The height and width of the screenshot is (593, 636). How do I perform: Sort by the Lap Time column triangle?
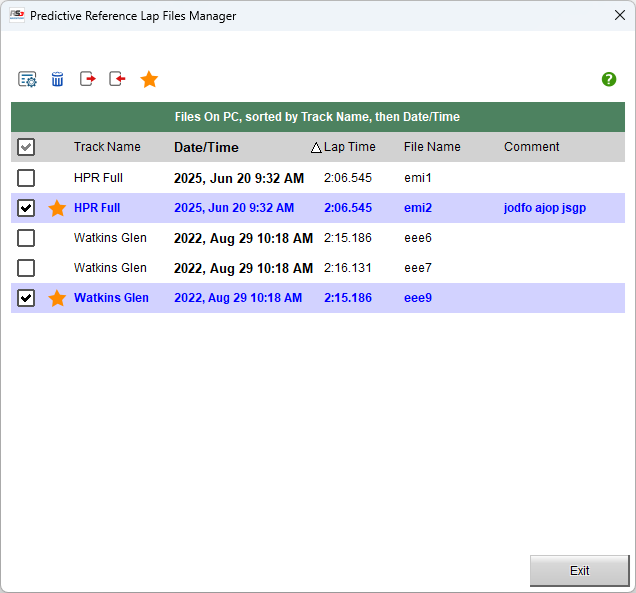click(316, 147)
